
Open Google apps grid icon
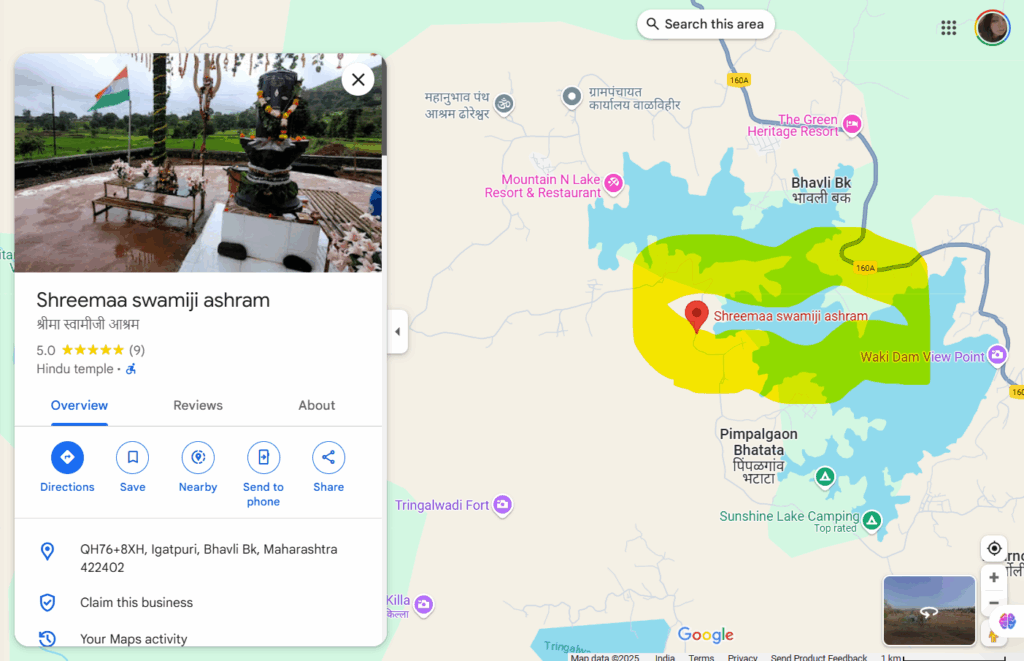948,27
